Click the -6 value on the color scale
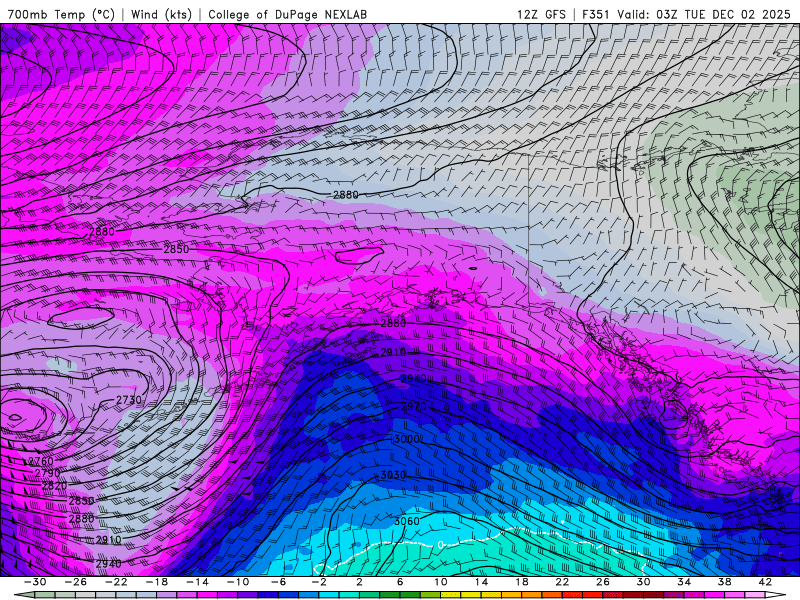The width and height of the screenshot is (800, 600). [278, 582]
